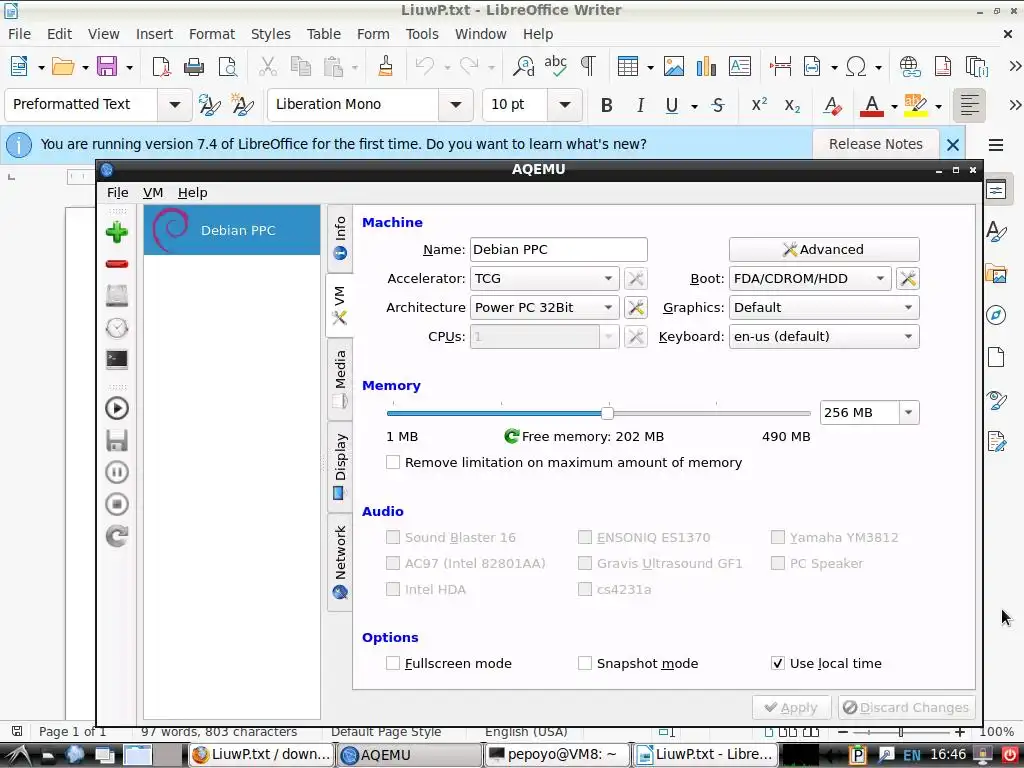The image size is (1024, 768).
Task: Click the green plus Add VM icon in AQEMU
Action: [x=117, y=232]
